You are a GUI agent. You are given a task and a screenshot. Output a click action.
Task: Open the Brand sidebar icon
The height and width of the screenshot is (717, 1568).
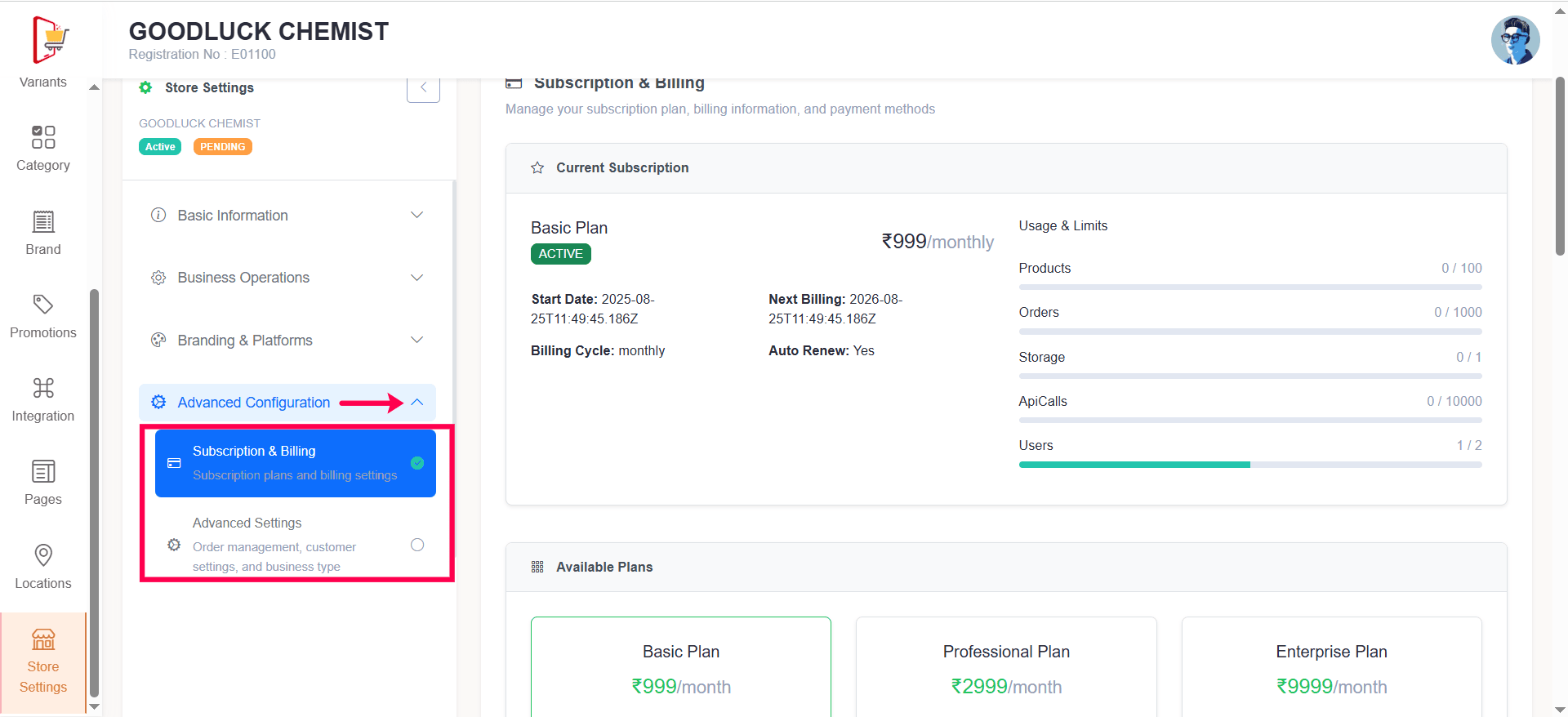coord(43,222)
